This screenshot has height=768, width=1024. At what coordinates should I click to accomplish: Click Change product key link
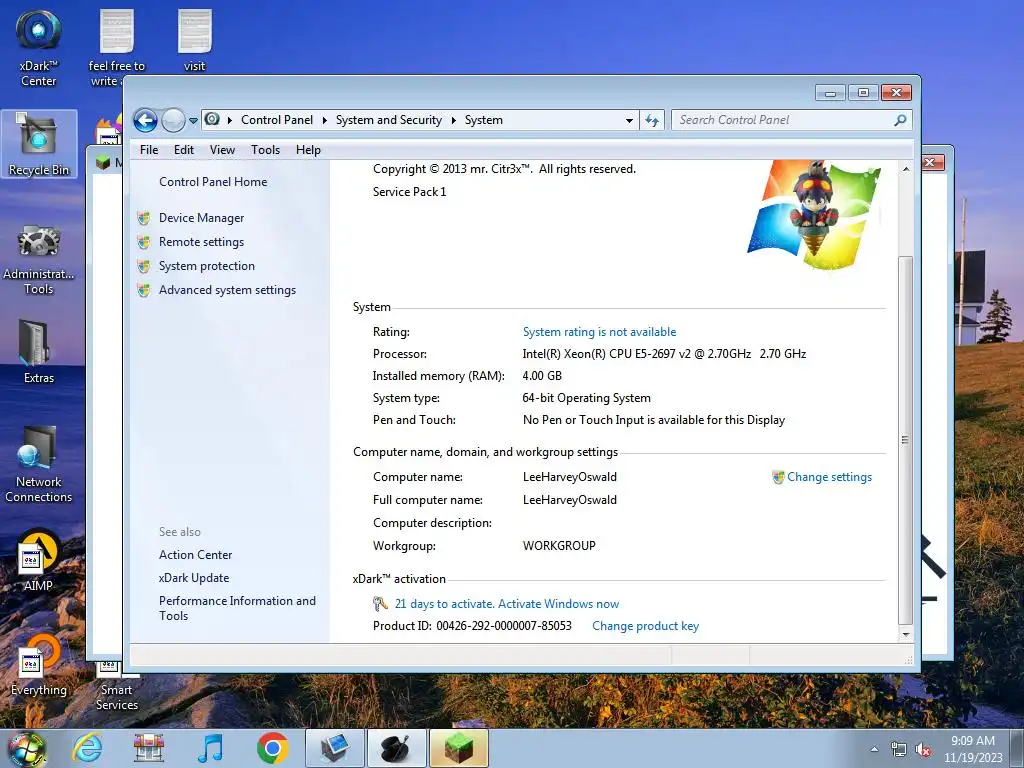point(645,626)
